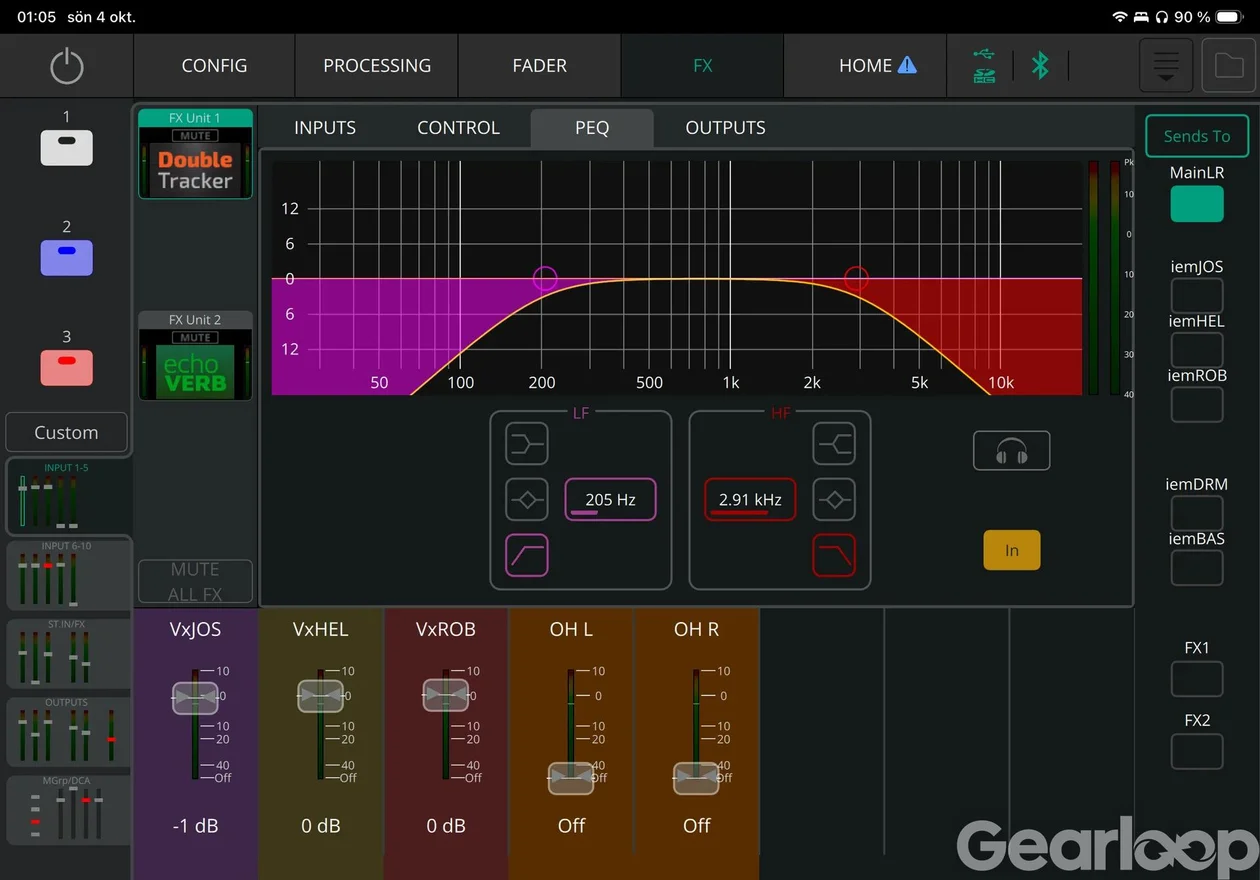
Task: Expand the Sends To selector
Action: point(1197,136)
